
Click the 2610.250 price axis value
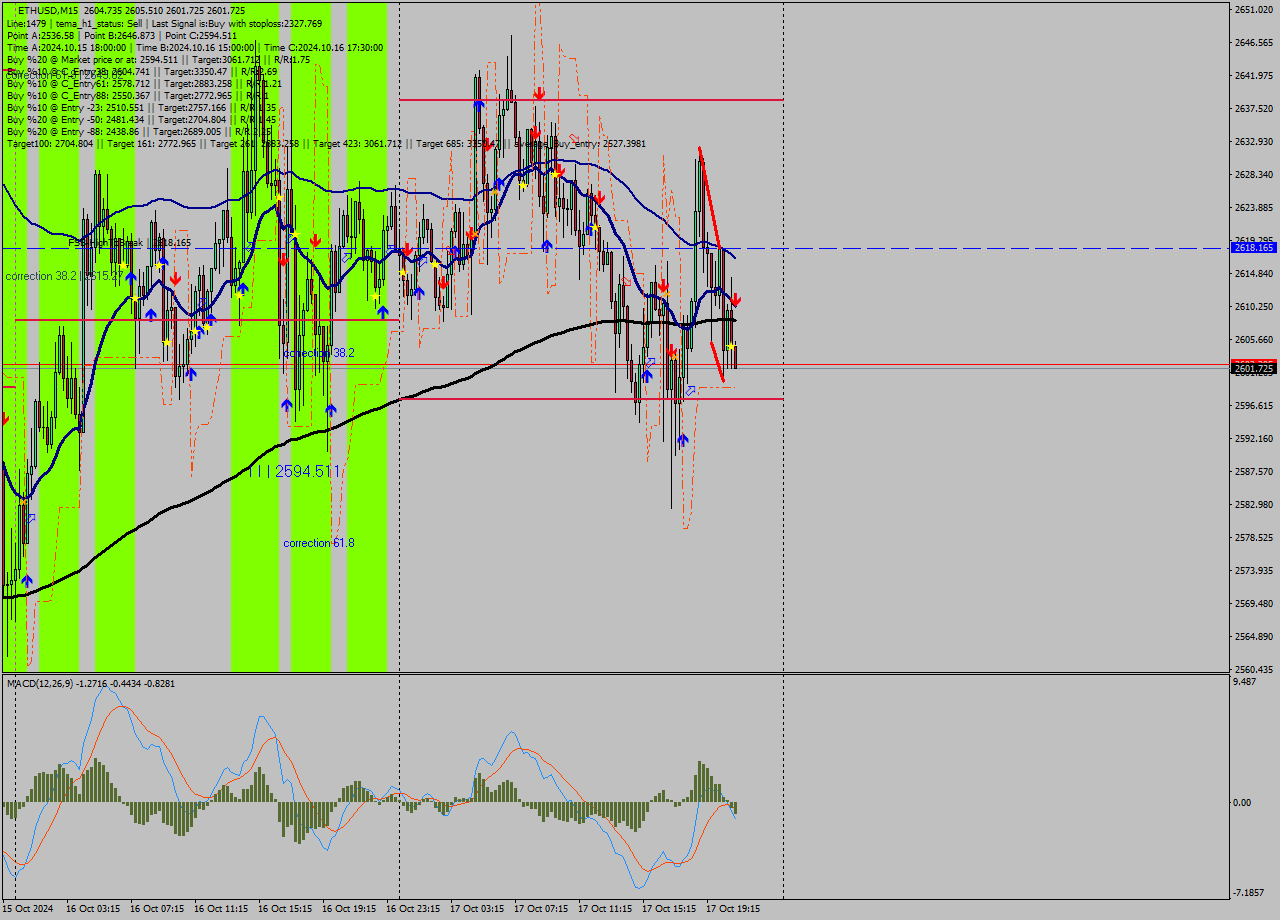coord(1253,306)
